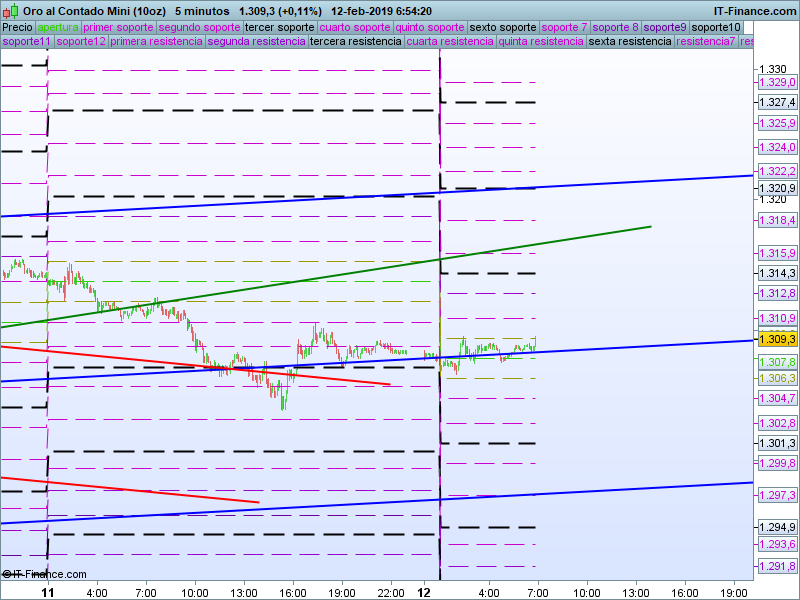Screen dimensions: 800x600
Task: Click the 5 minutos timeframe label
Action: point(202,11)
